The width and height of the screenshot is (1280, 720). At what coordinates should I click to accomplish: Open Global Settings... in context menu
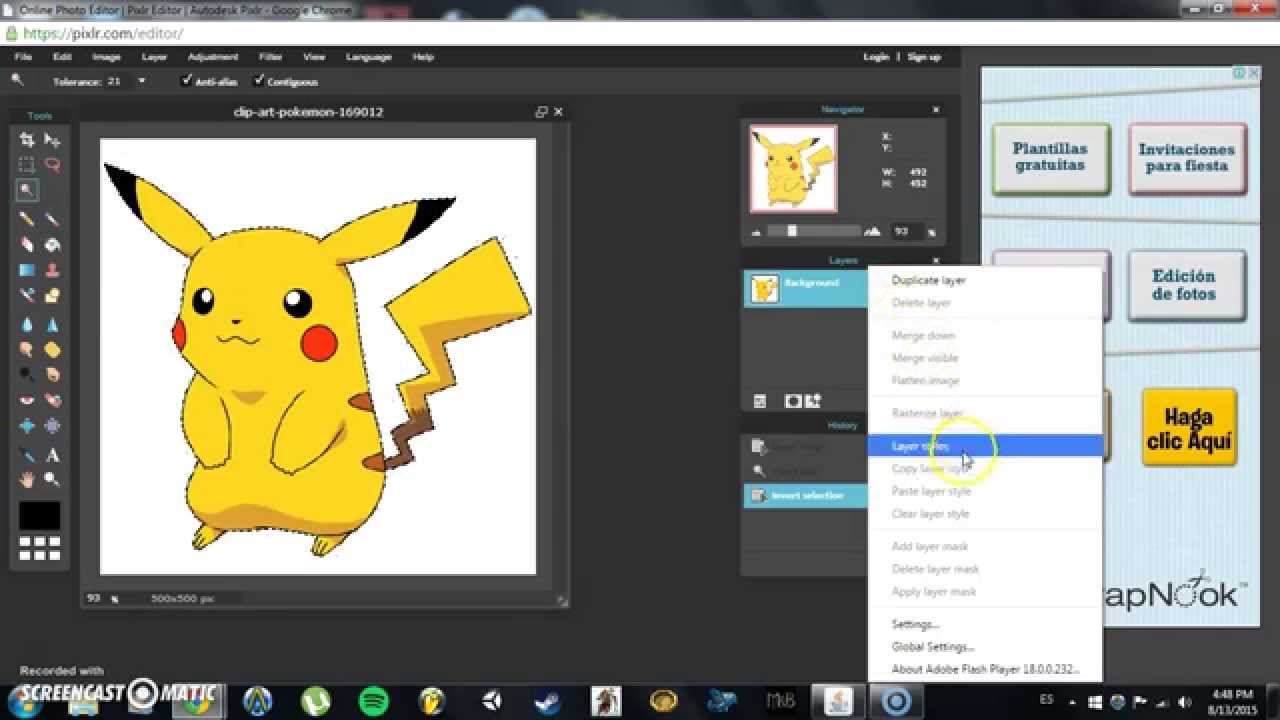click(x=985, y=647)
